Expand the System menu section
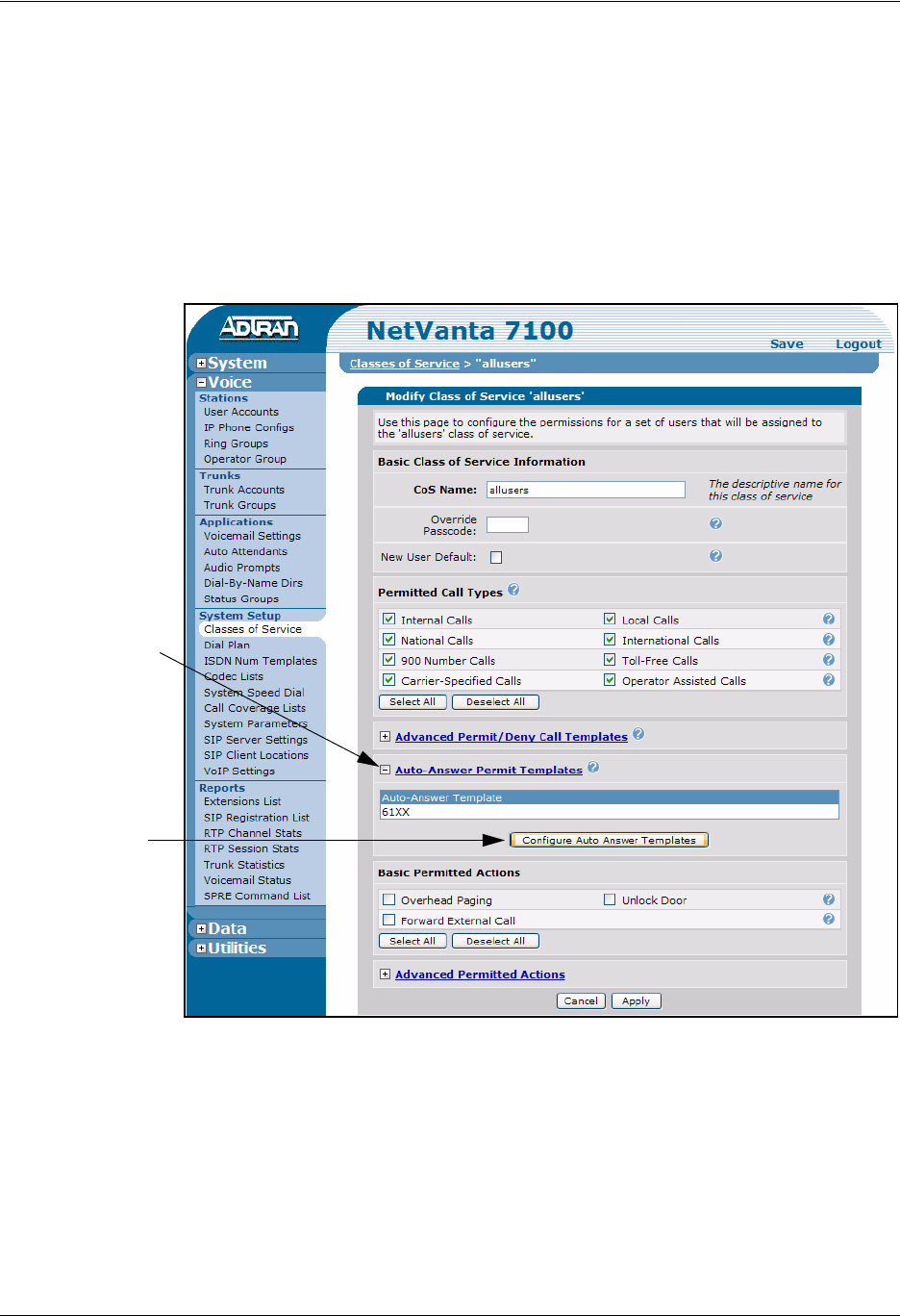 click(x=202, y=364)
